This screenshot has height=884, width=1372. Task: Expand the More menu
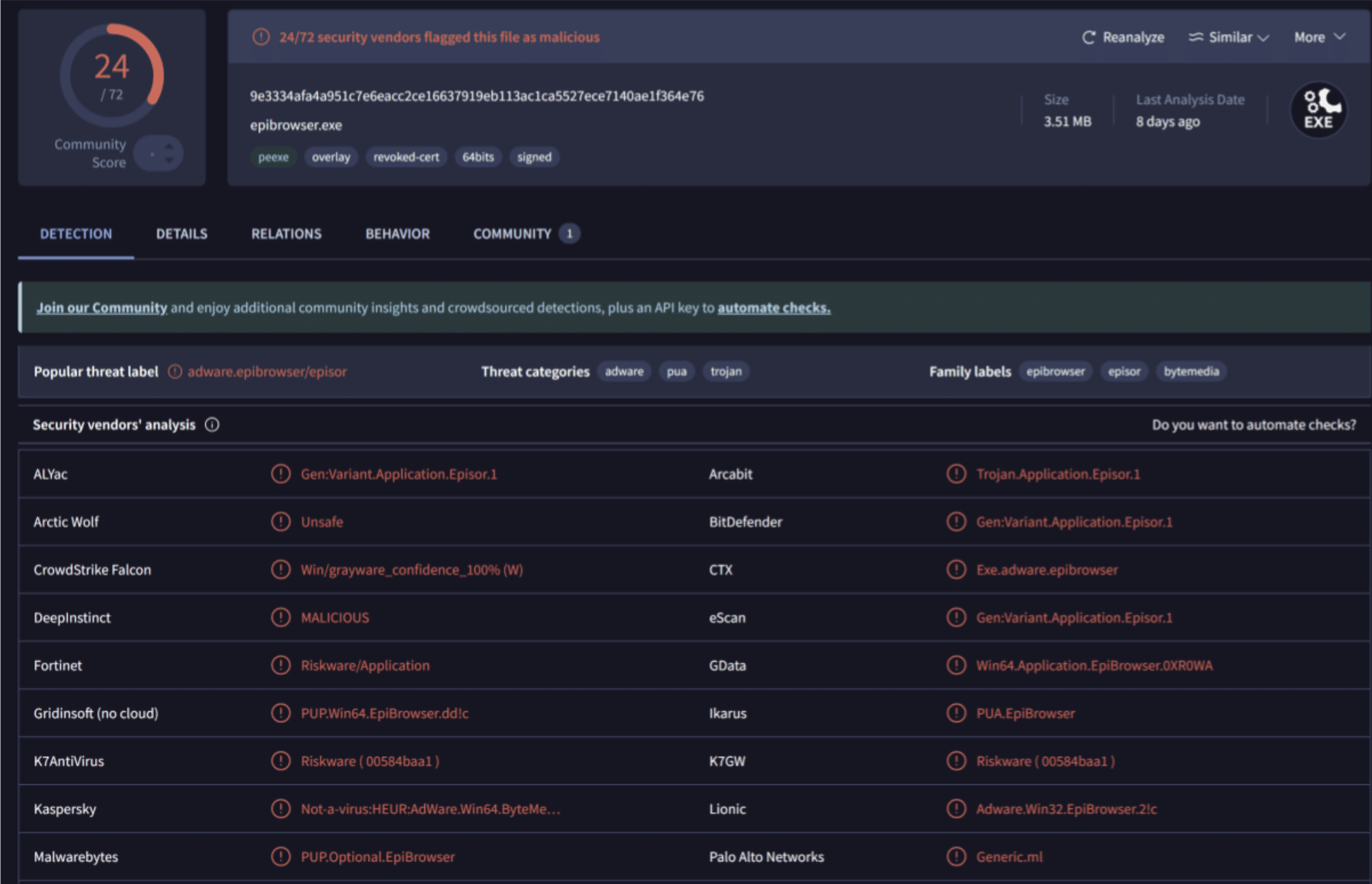(x=1319, y=37)
